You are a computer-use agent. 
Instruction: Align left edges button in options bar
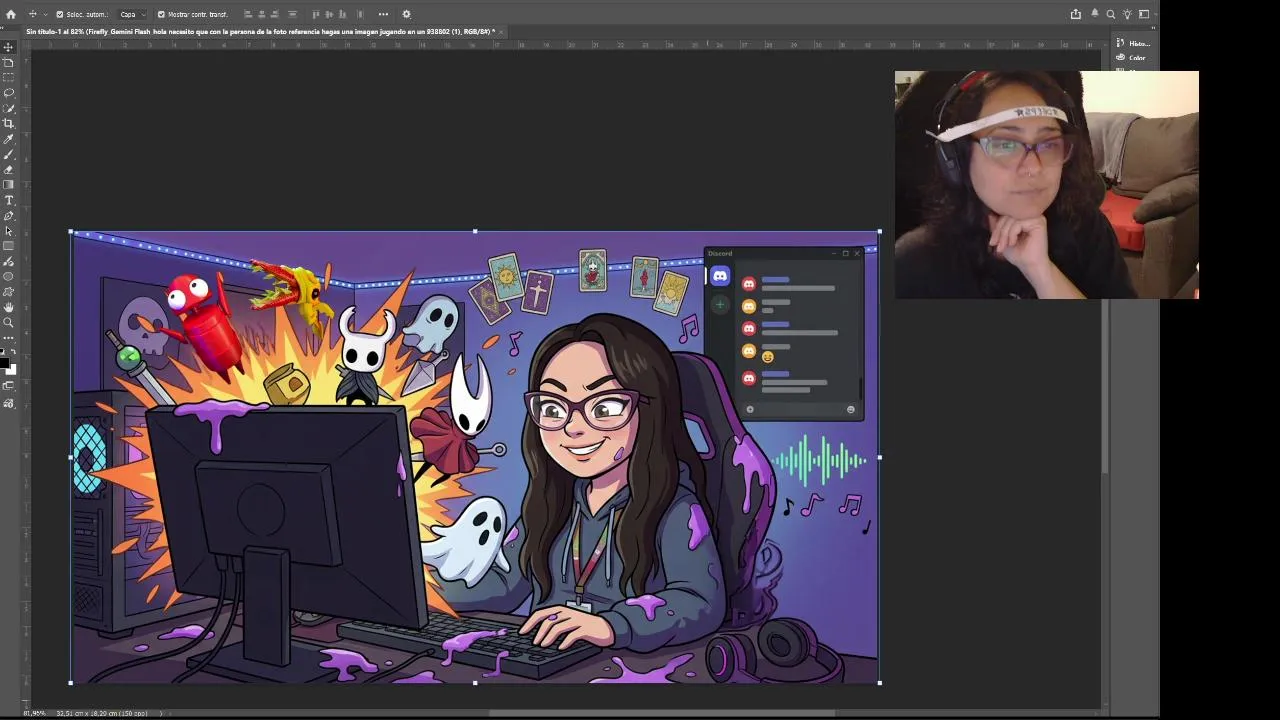point(248,14)
